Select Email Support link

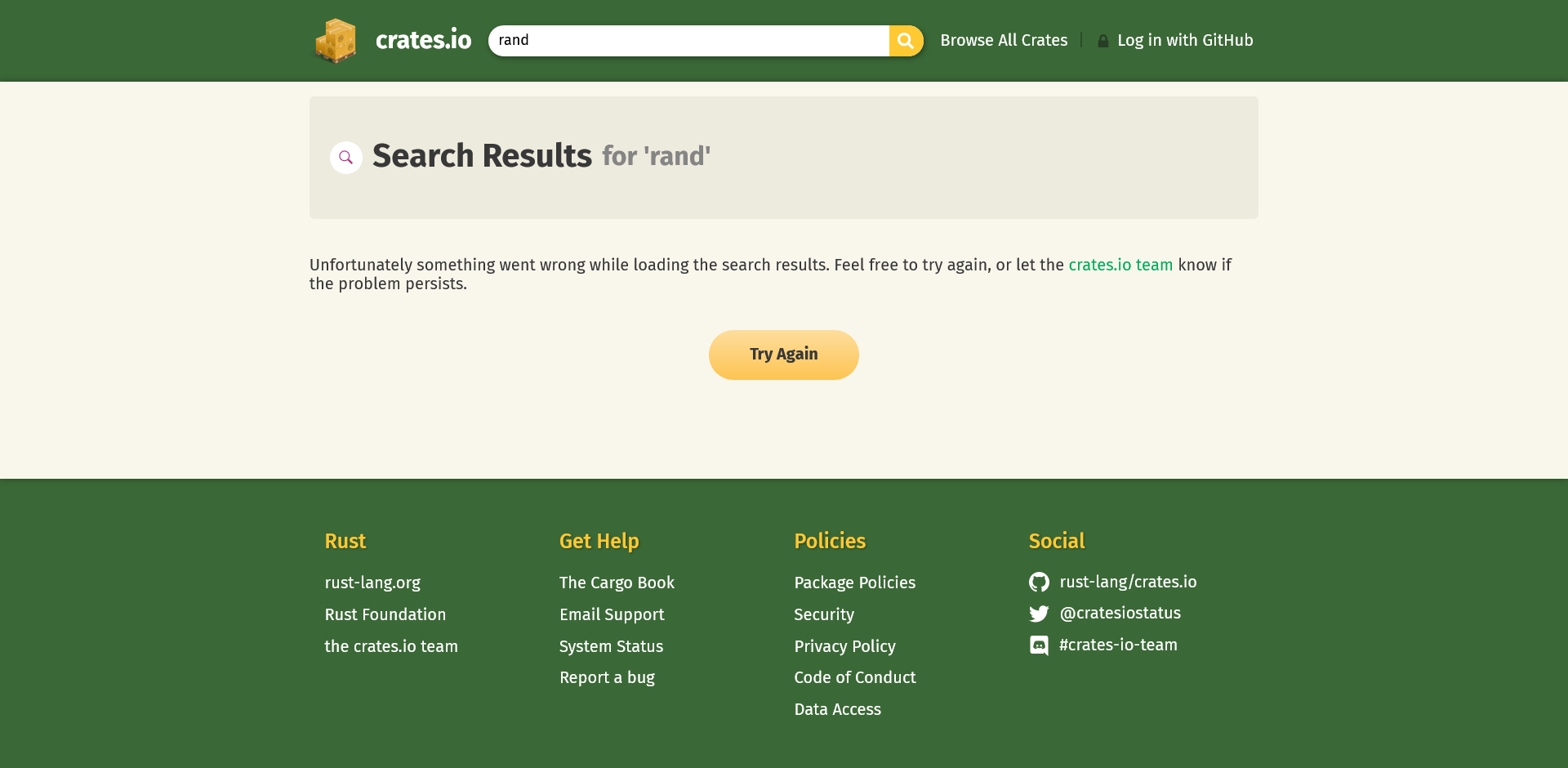point(612,614)
